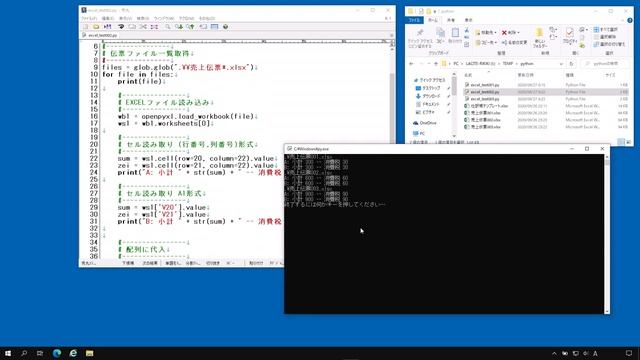Open the ウィンドウ menu in Hidemaru editor

(164, 18)
